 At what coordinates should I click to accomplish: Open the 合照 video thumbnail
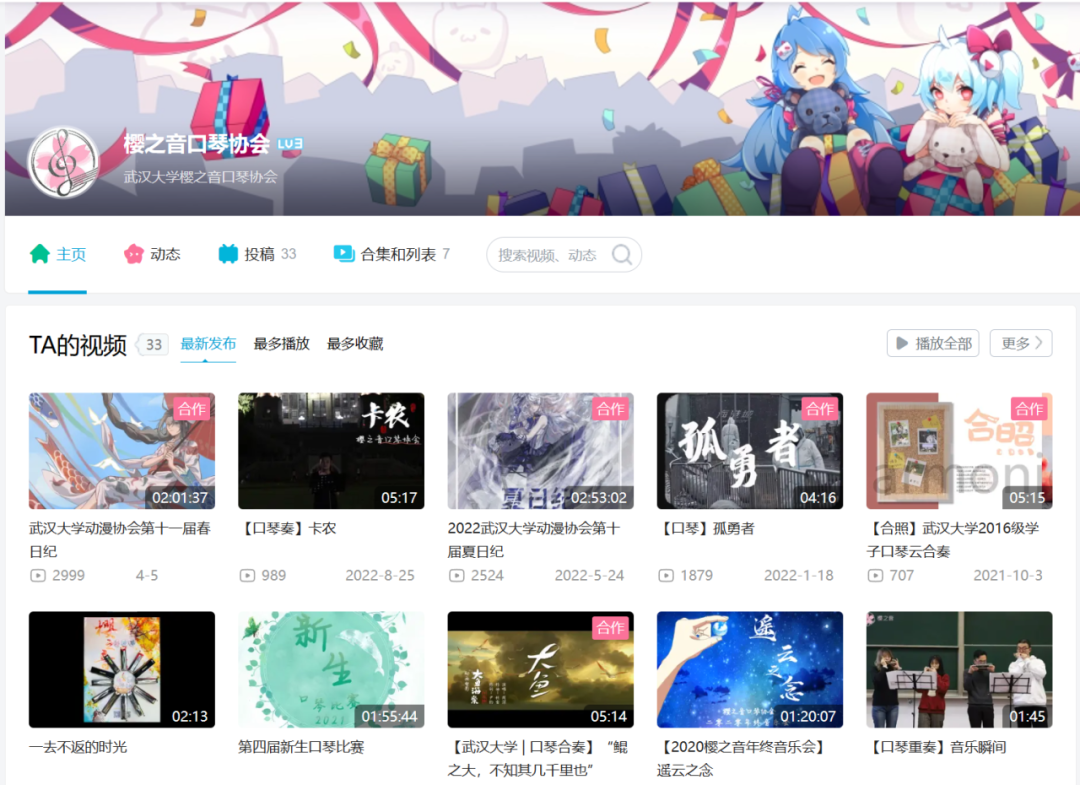959,451
